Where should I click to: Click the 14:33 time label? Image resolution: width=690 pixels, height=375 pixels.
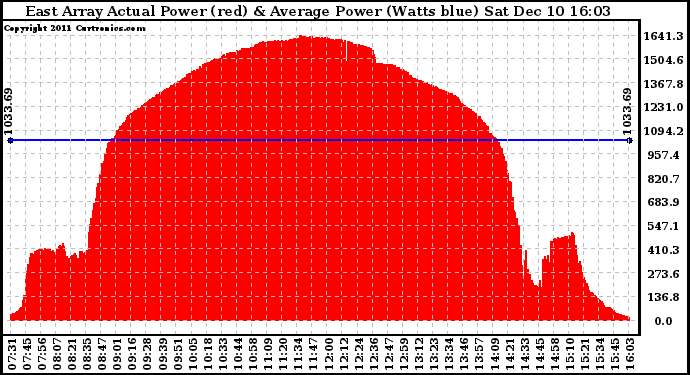(x=525, y=354)
